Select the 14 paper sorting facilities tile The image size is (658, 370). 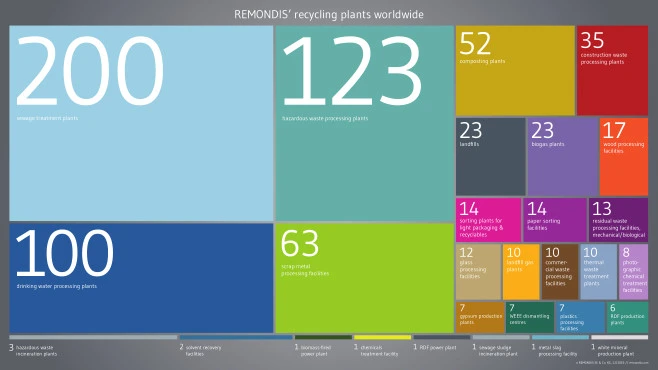click(555, 220)
